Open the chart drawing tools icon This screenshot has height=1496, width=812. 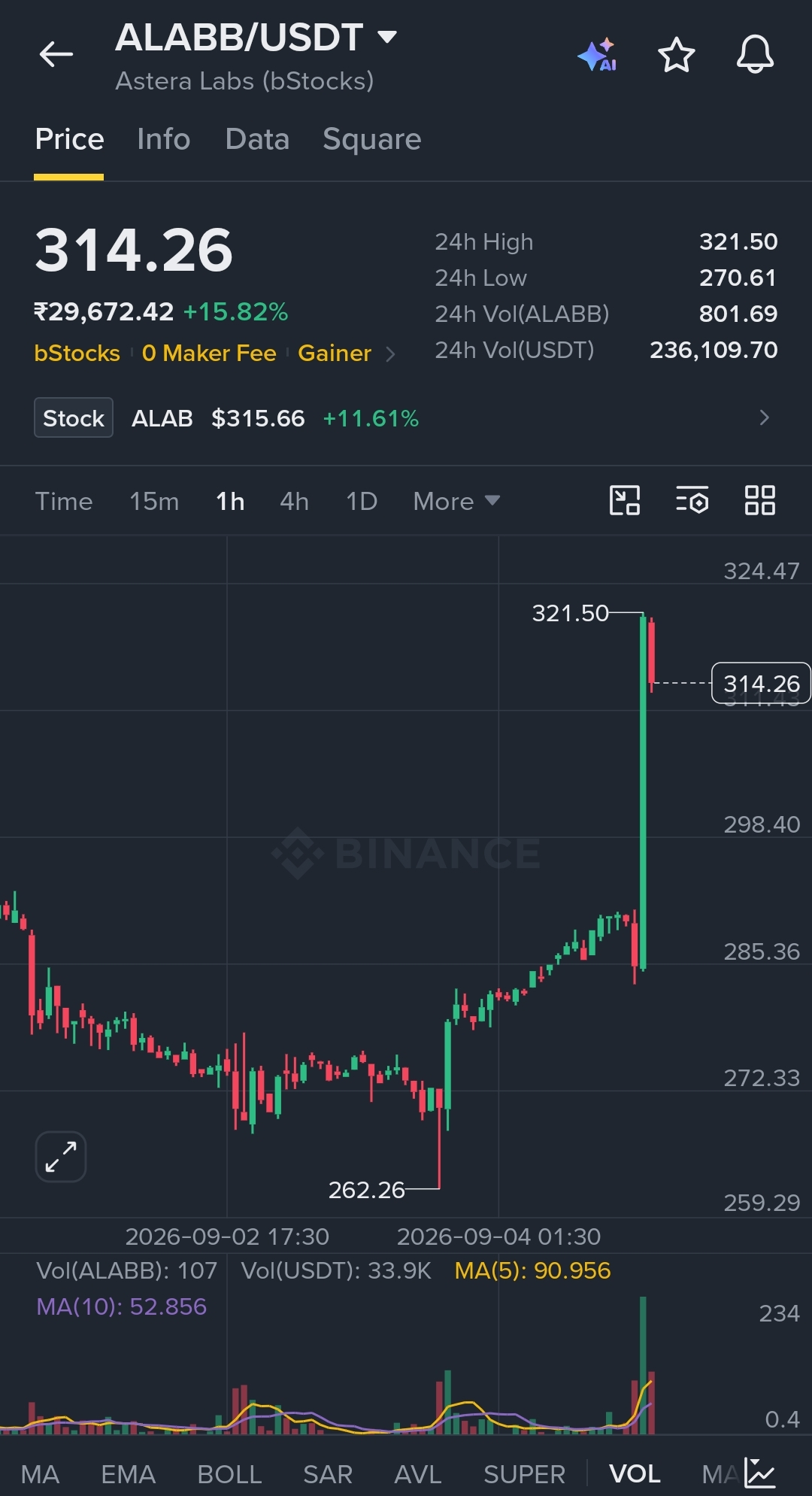pos(624,500)
